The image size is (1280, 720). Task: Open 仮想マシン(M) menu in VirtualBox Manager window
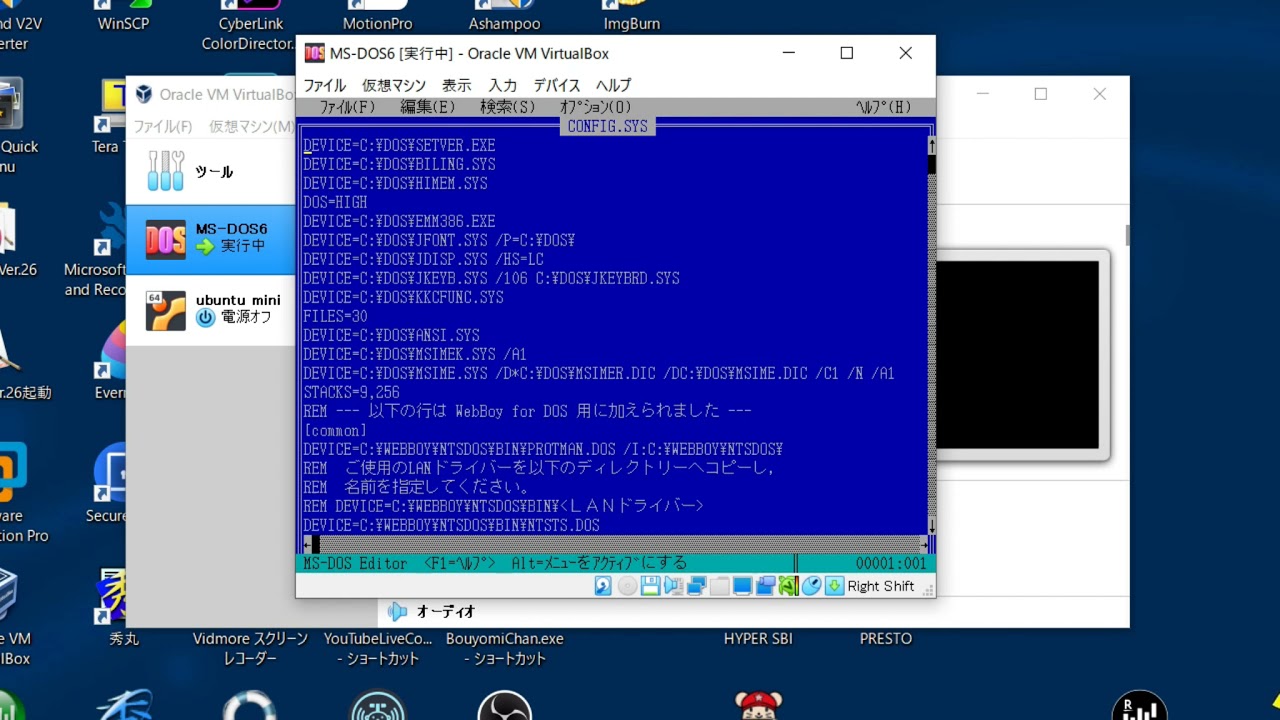[x=252, y=127]
